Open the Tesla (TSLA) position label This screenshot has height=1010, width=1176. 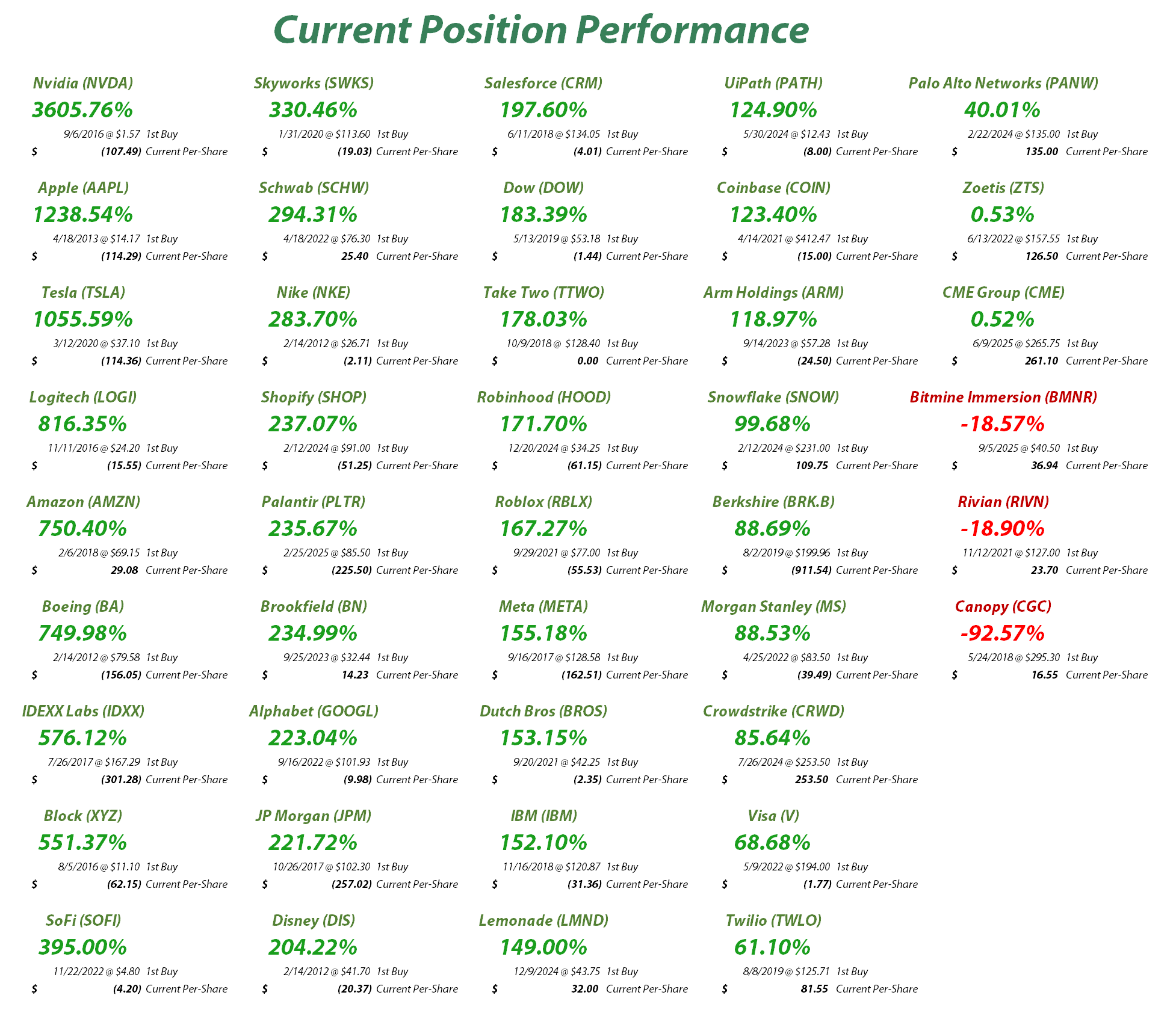[x=83, y=292]
